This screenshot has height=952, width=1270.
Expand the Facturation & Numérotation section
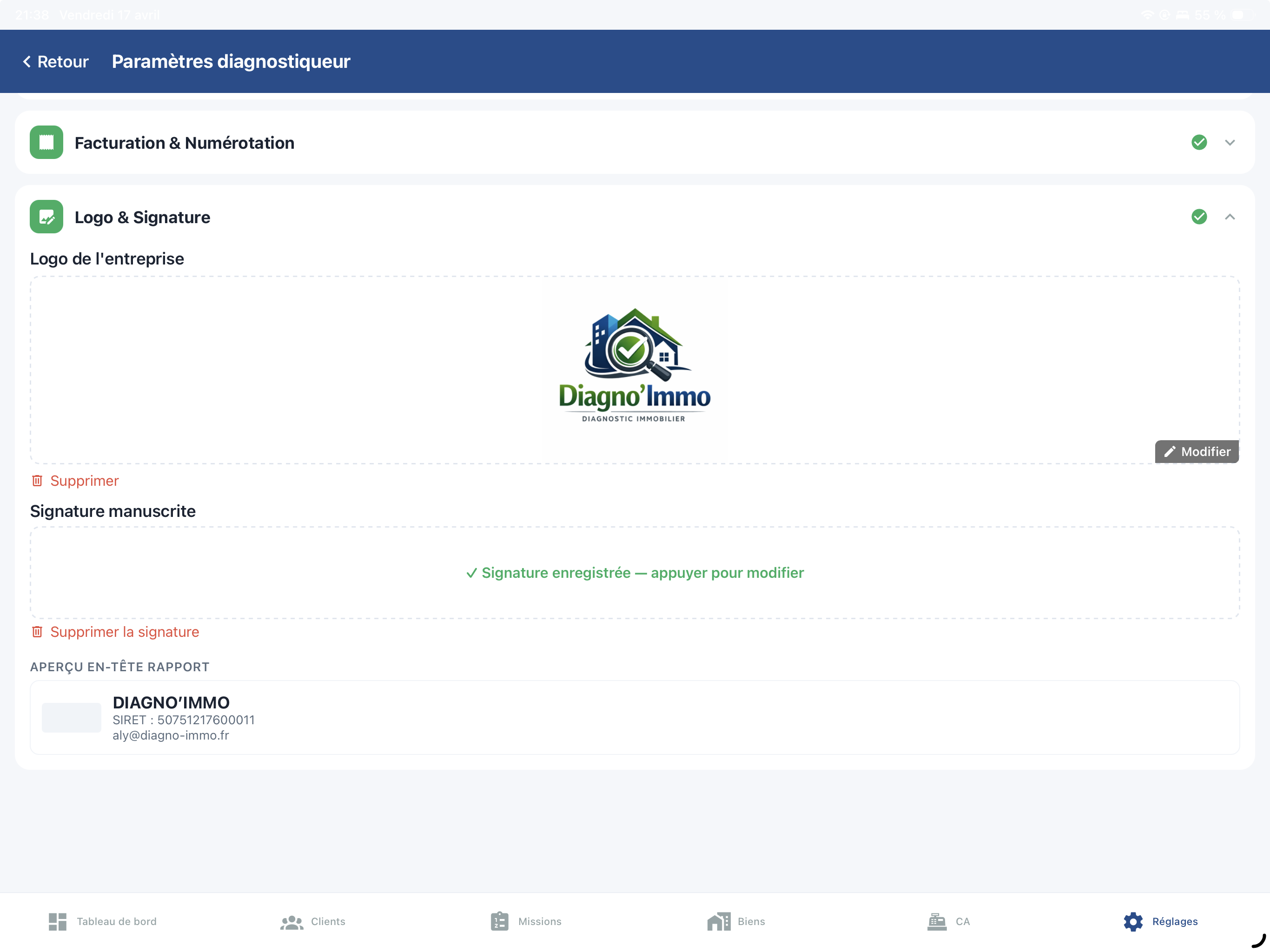(1230, 142)
